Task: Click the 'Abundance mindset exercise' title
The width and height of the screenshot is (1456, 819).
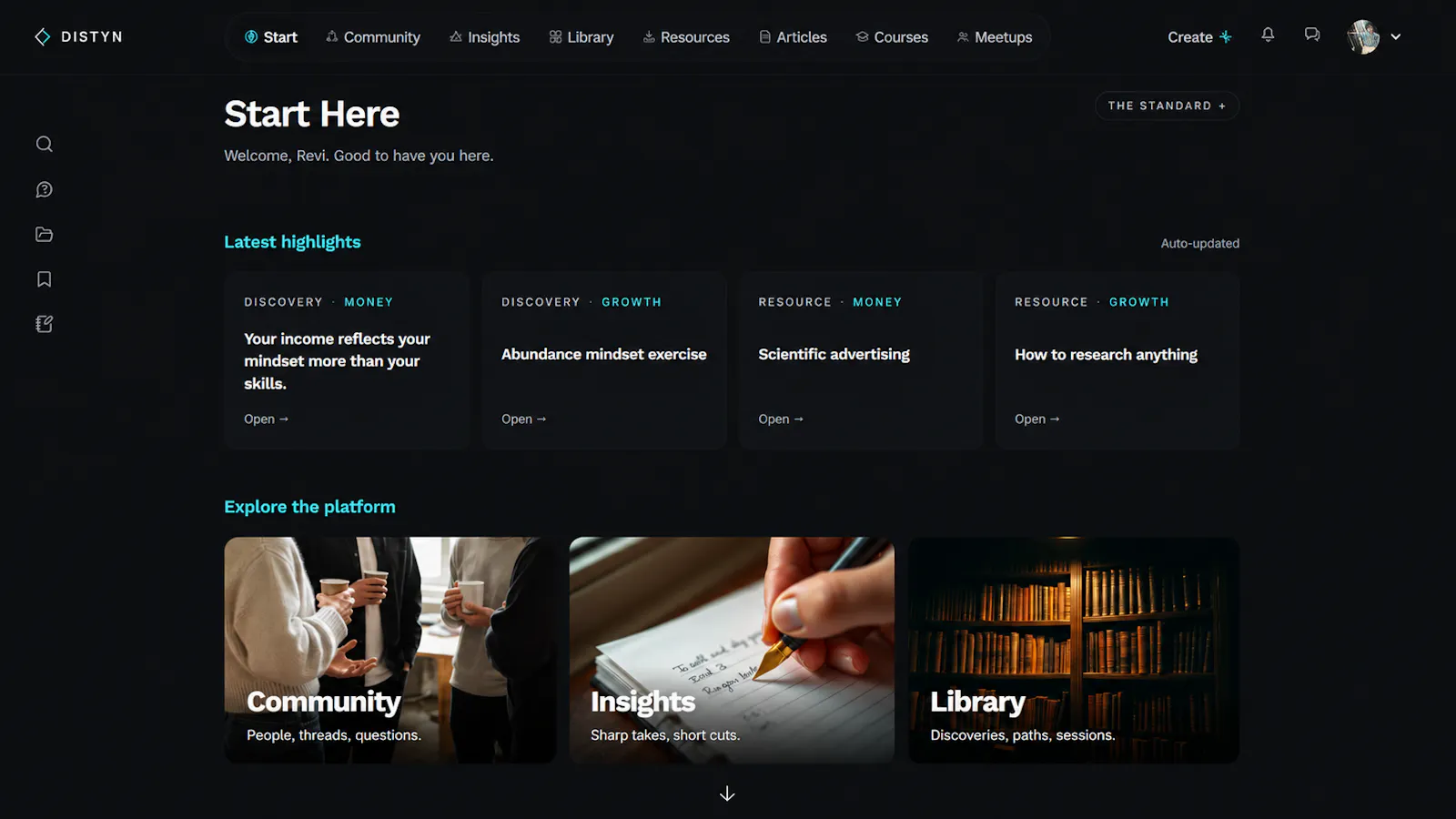Action: 603,354
